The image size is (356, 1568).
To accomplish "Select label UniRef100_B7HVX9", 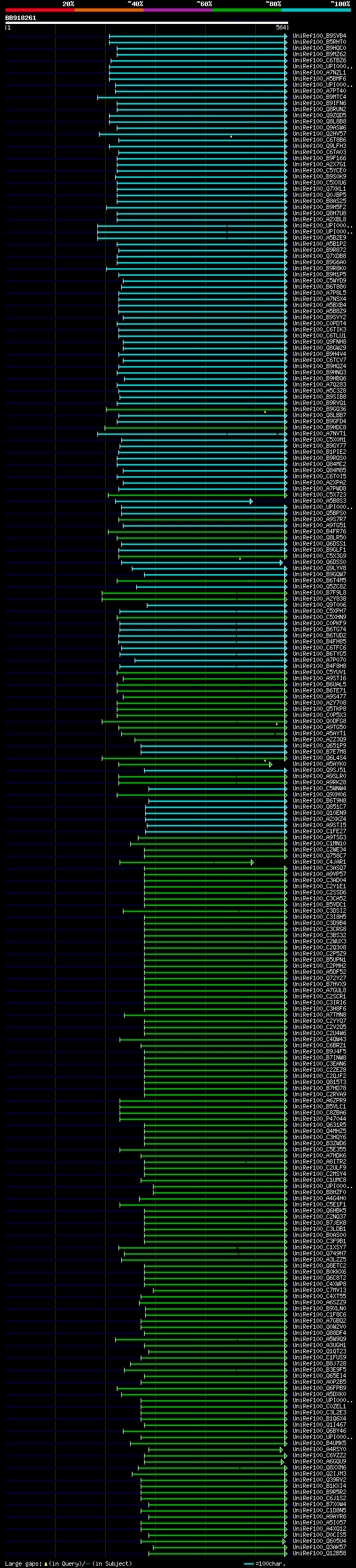I will pos(319,985).
